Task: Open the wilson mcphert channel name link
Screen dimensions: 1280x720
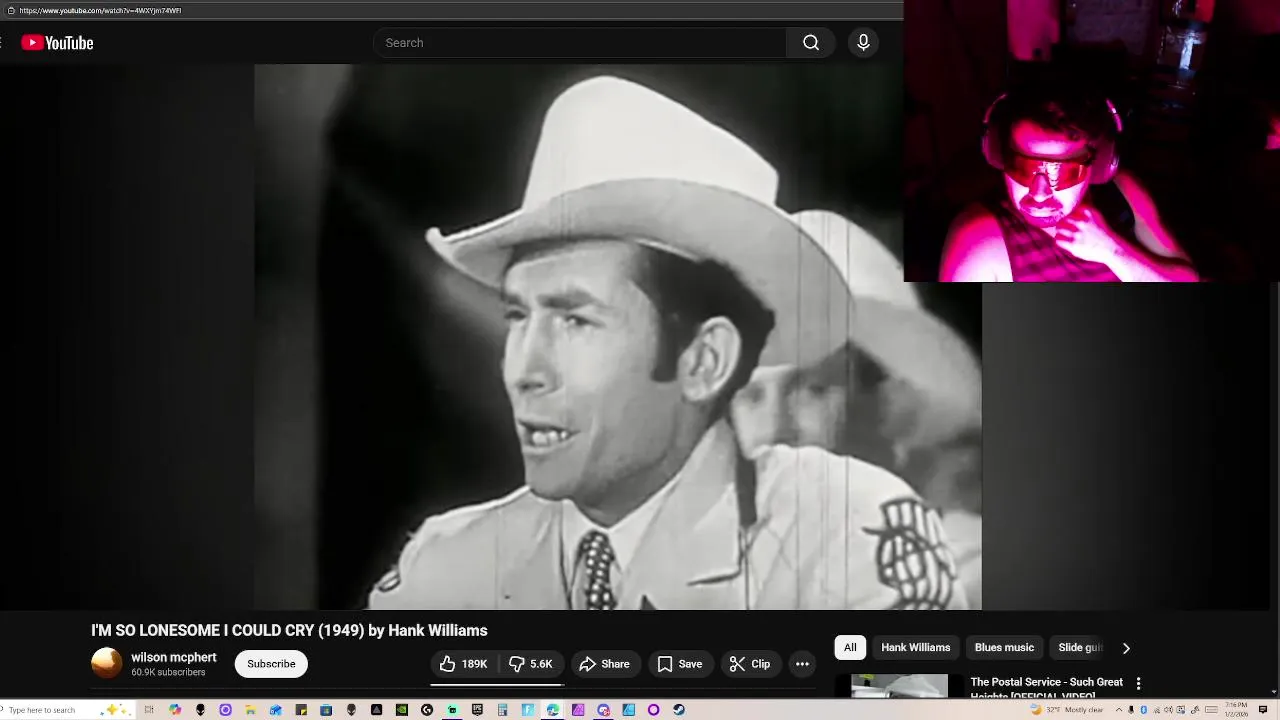Action: point(174,657)
